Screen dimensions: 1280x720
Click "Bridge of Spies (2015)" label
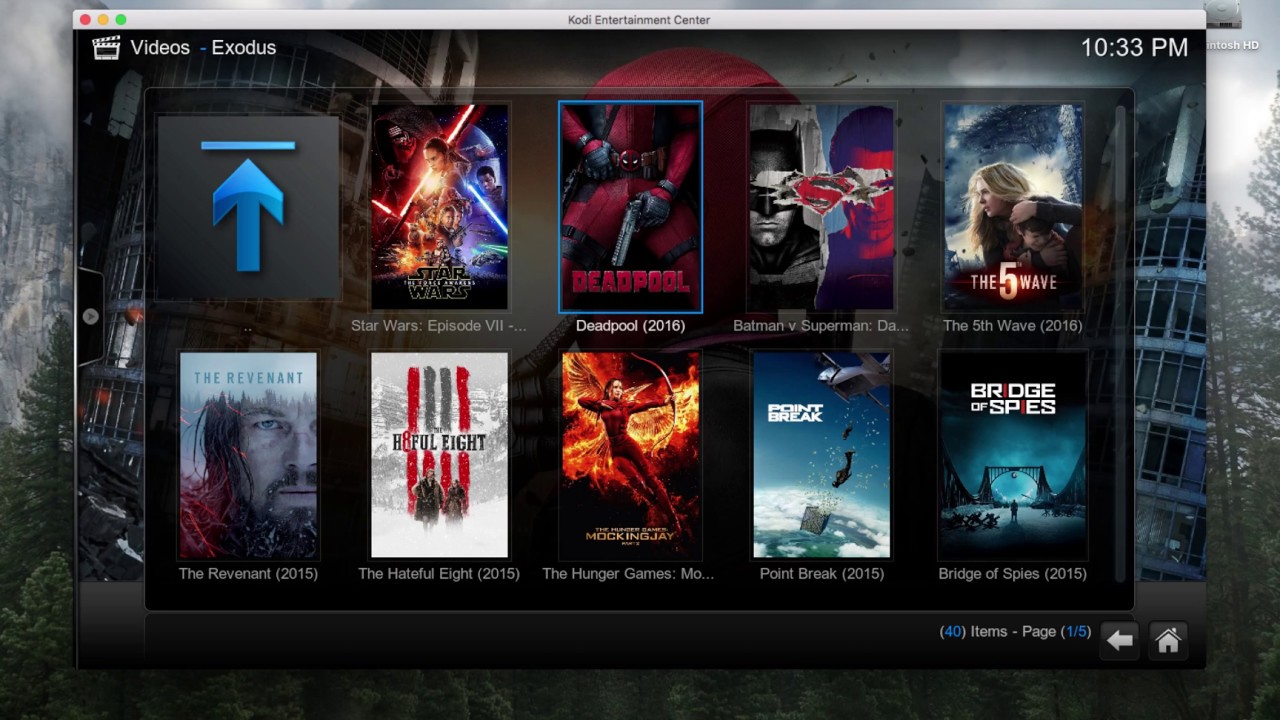[1012, 574]
